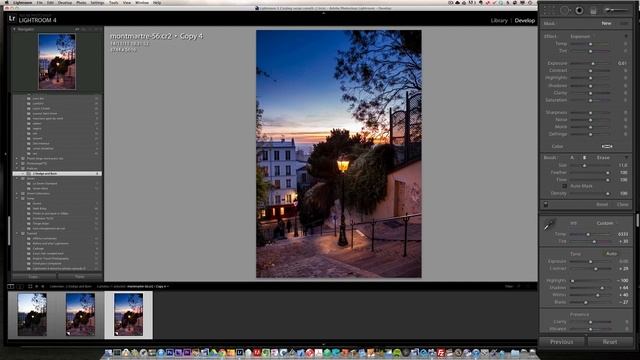Click the bottom Reset button
This screenshot has width=640, height=360.
coord(610,342)
